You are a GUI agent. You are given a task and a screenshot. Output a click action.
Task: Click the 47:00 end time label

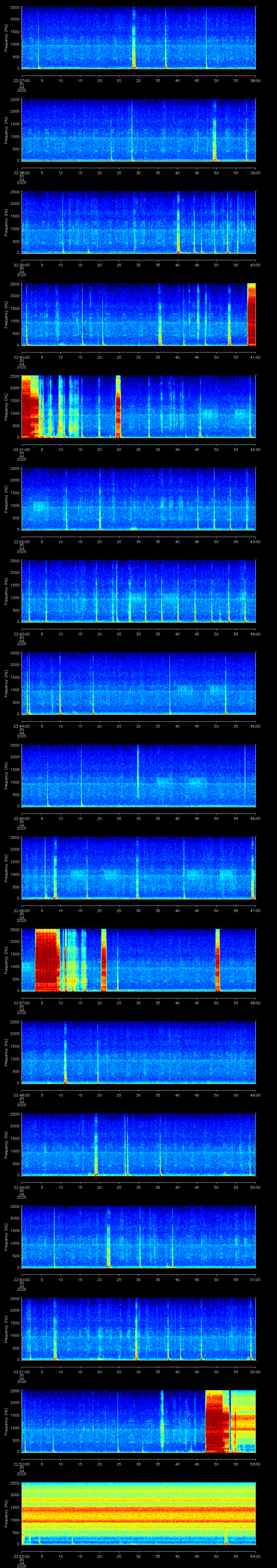pyautogui.click(x=255, y=910)
